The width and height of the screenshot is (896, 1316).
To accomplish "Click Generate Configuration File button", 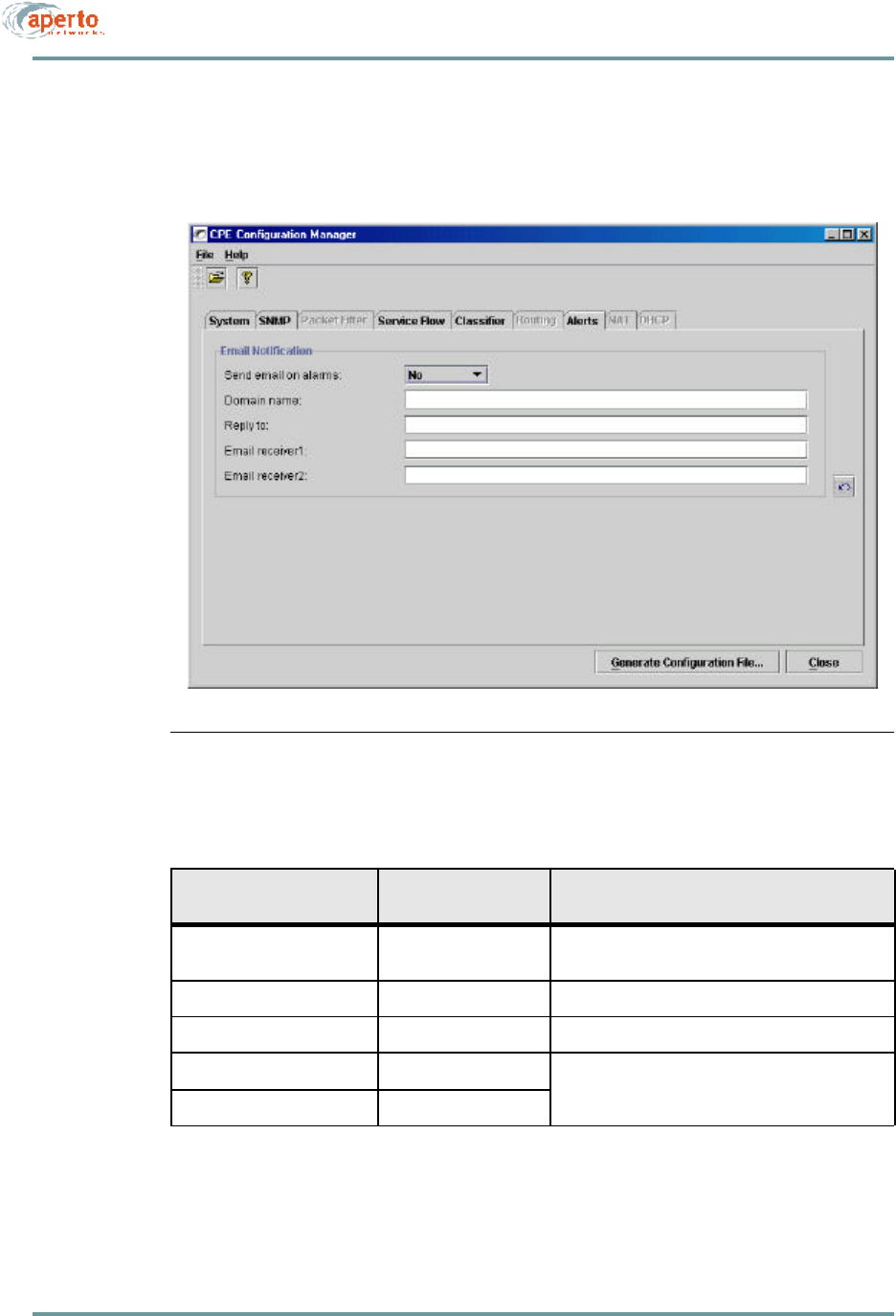I will [x=687, y=662].
